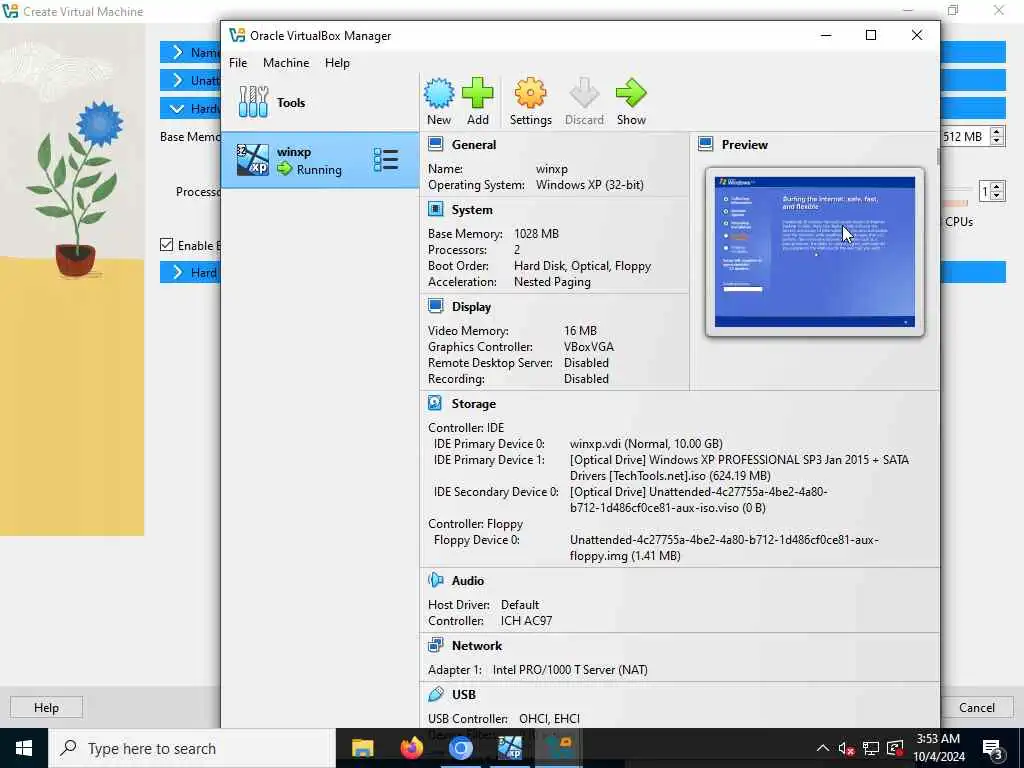This screenshot has width=1024, height=768.
Task: Click the General section header icon
Action: point(436,144)
